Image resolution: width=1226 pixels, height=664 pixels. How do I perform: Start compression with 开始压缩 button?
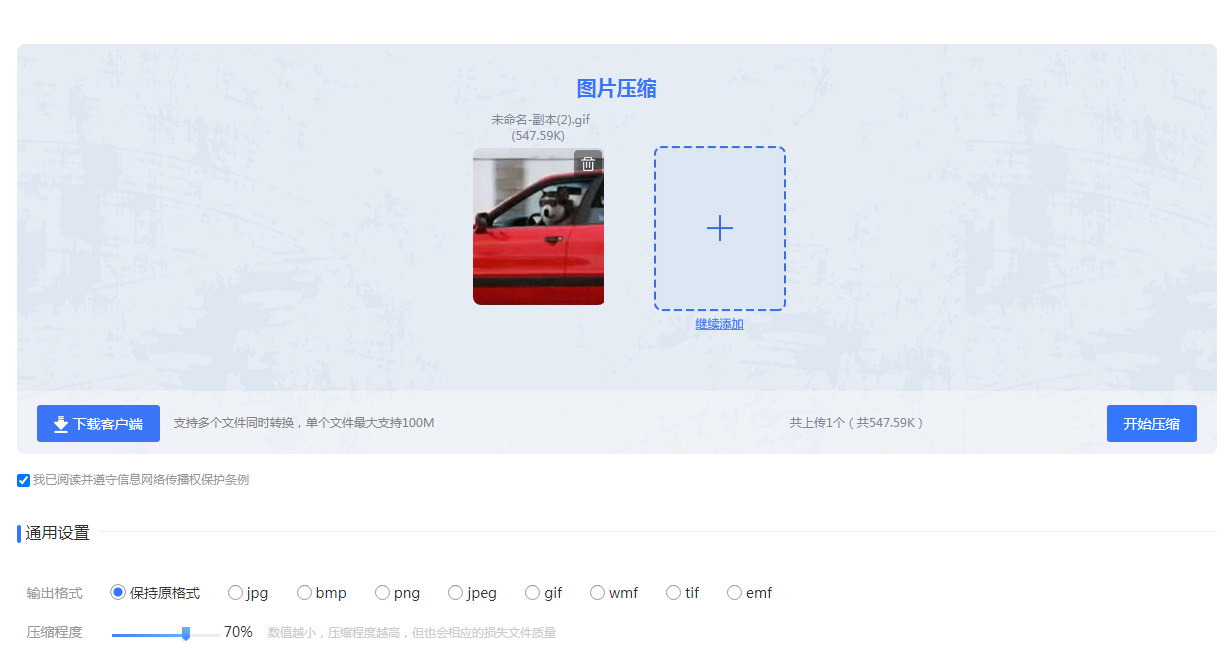1152,424
